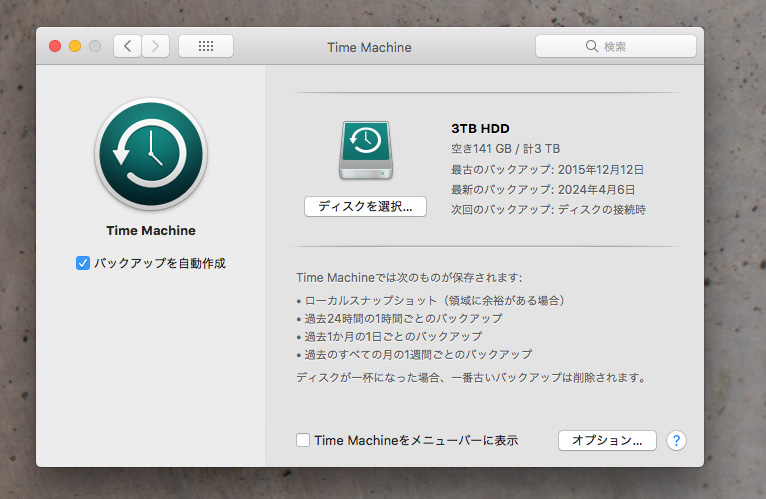The image size is (766, 499).
Task: Click the ローカルスナップショット bullet line
Action: [x=430, y=300]
